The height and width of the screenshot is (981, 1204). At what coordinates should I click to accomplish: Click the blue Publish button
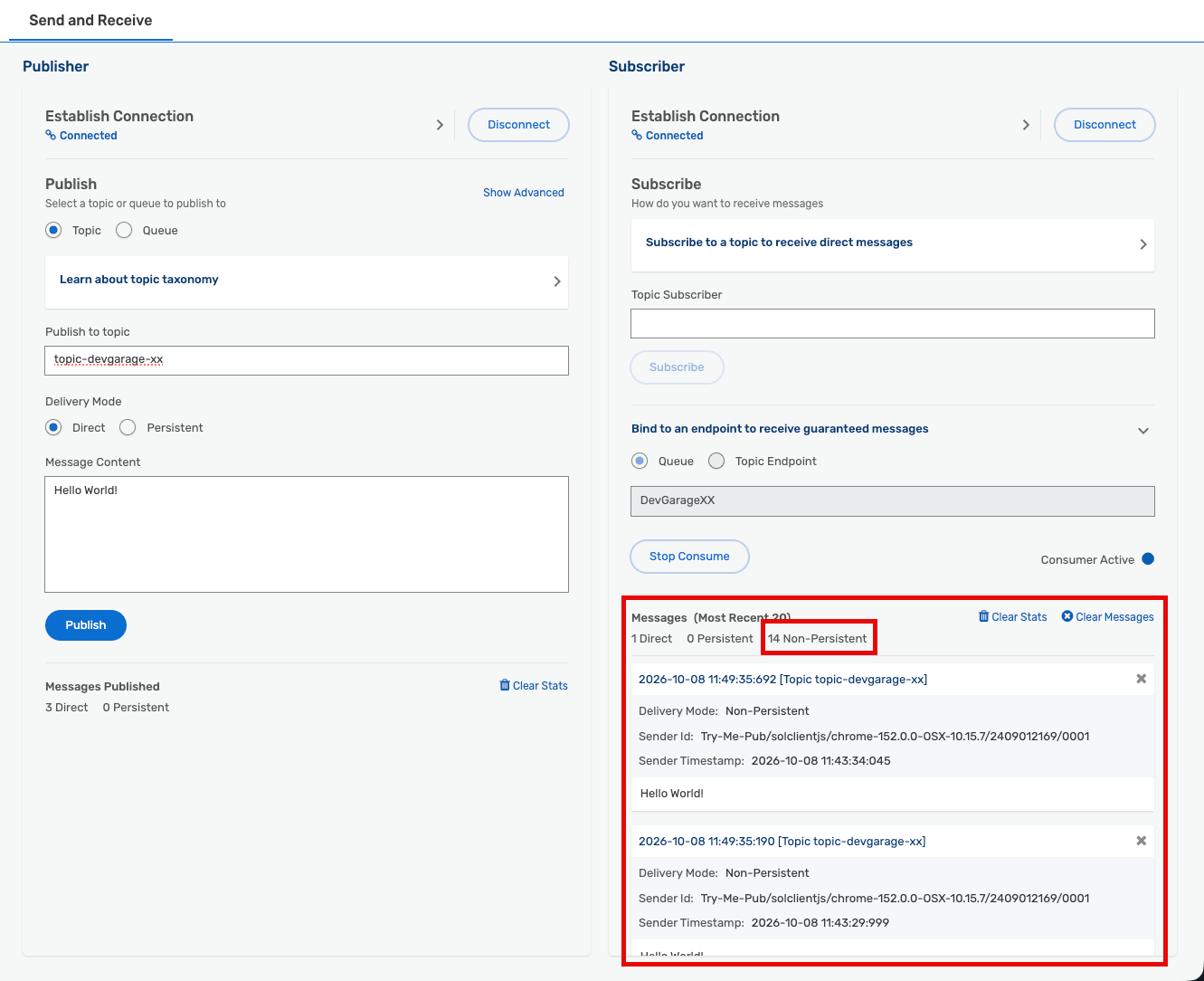click(86, 625)
